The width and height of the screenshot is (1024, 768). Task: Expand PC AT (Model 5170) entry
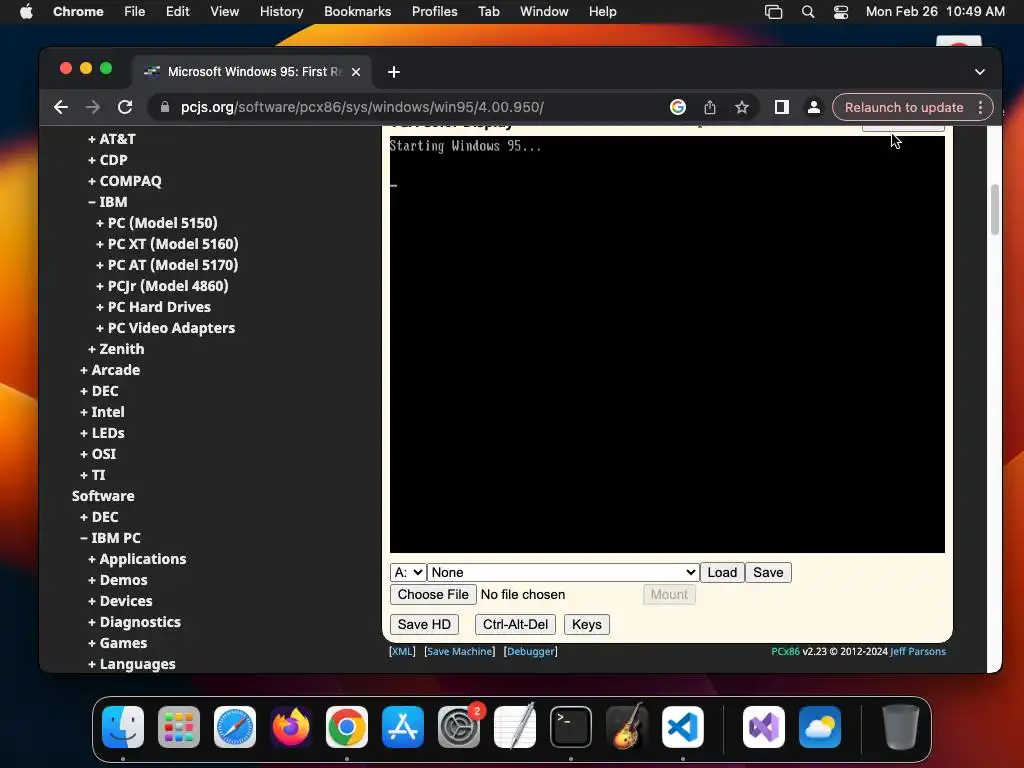[167, 264]
